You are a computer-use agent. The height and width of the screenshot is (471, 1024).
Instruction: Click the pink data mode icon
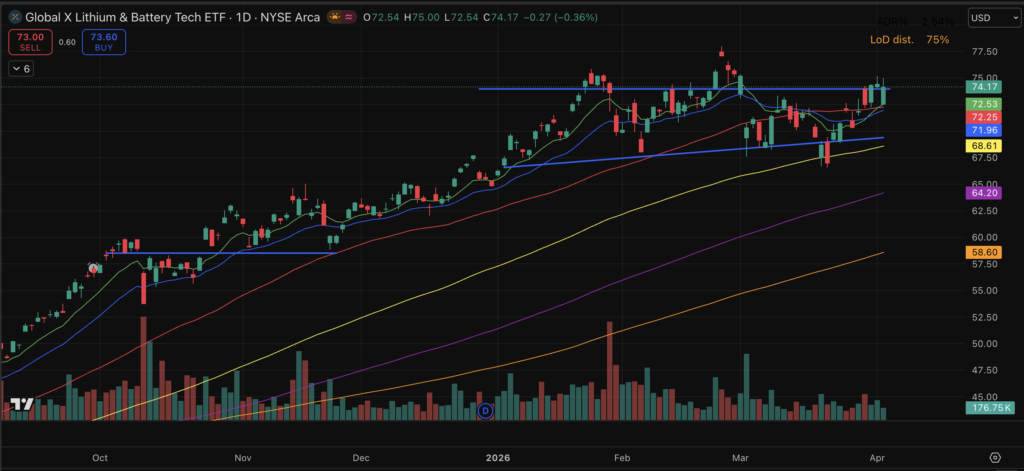pos(348,18)
